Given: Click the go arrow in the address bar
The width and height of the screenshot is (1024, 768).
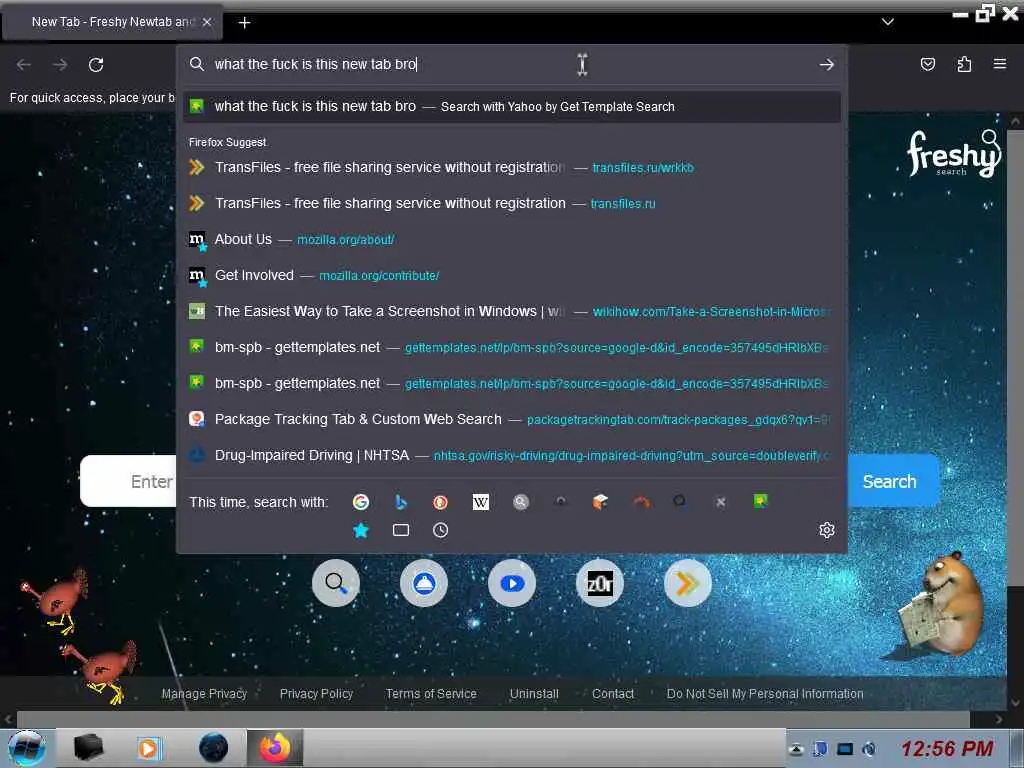Looking at the screenshot, I should point(826,65).
